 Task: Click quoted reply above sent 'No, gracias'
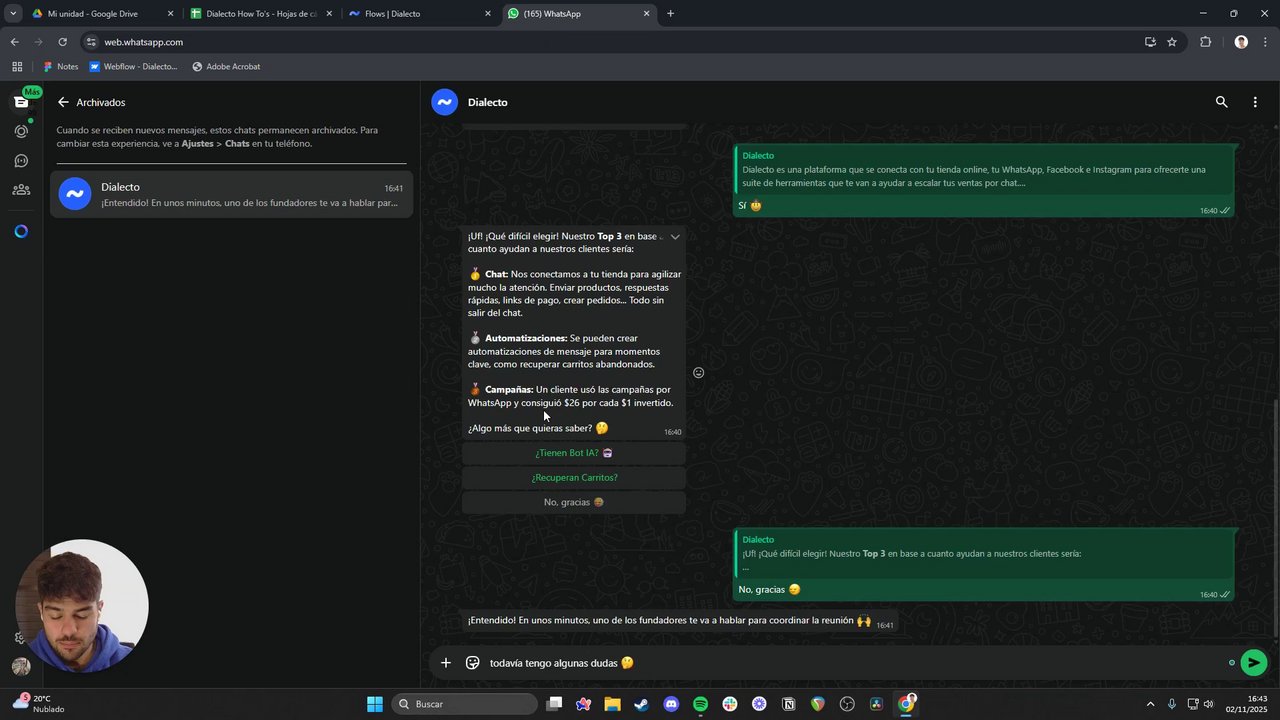click(983, 554)
